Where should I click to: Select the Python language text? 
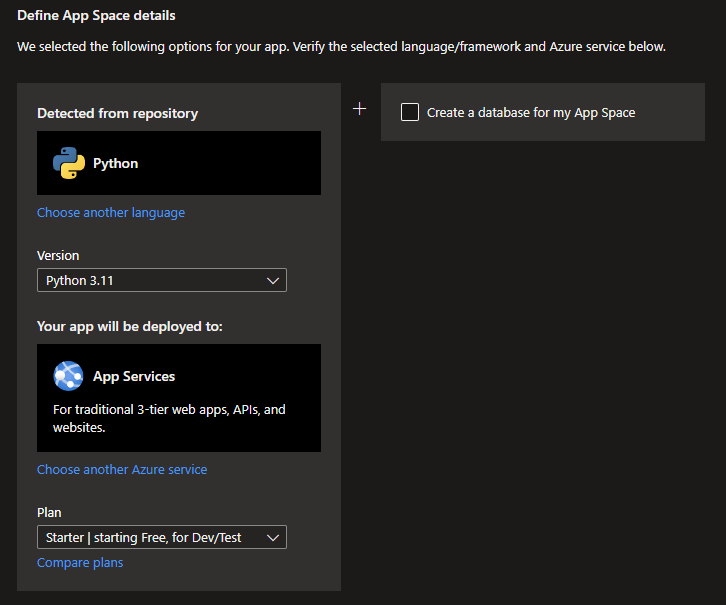pyautogui.click(x=115, y=163)
